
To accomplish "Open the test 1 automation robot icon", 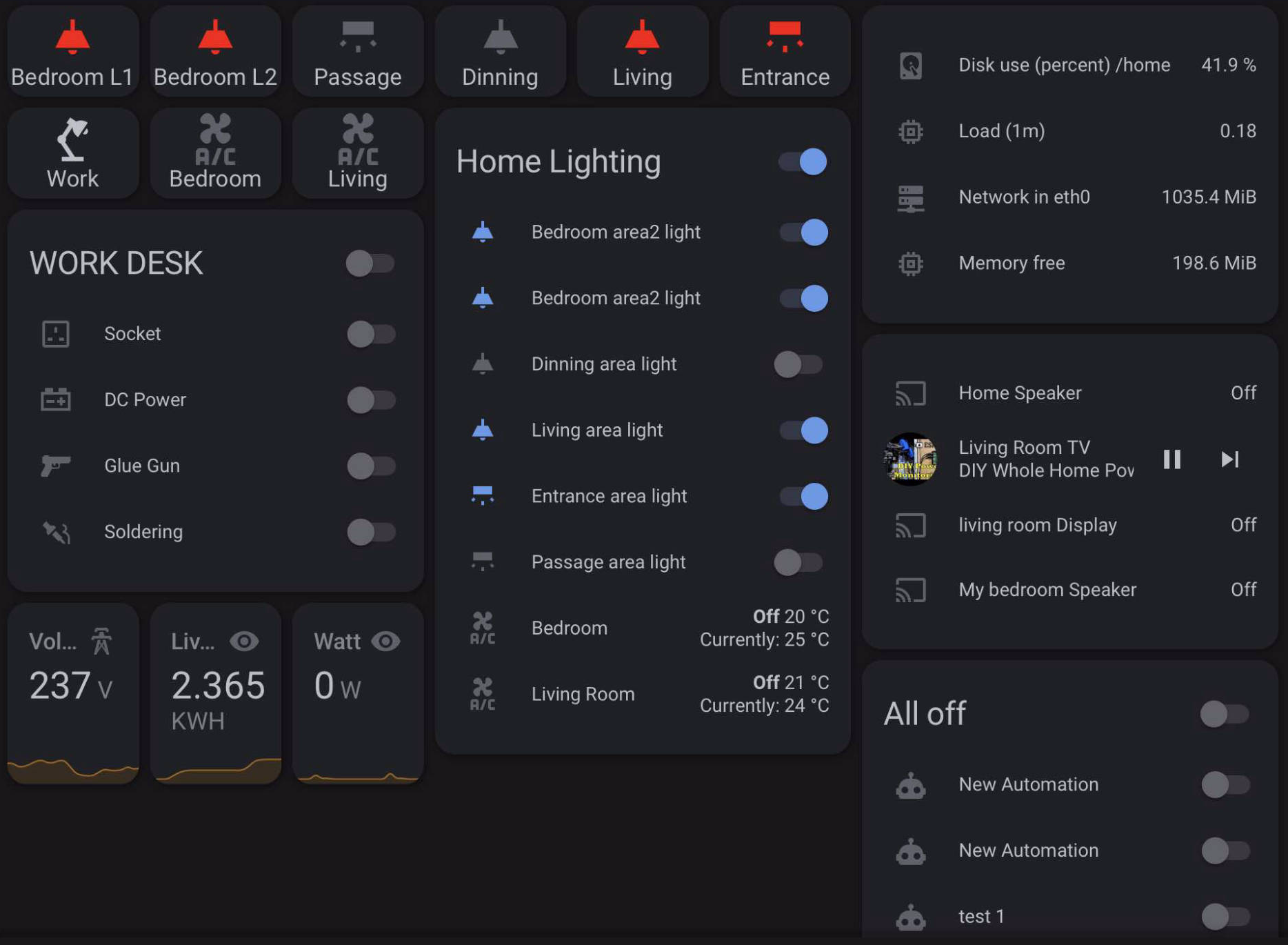I will click(911, 917).
